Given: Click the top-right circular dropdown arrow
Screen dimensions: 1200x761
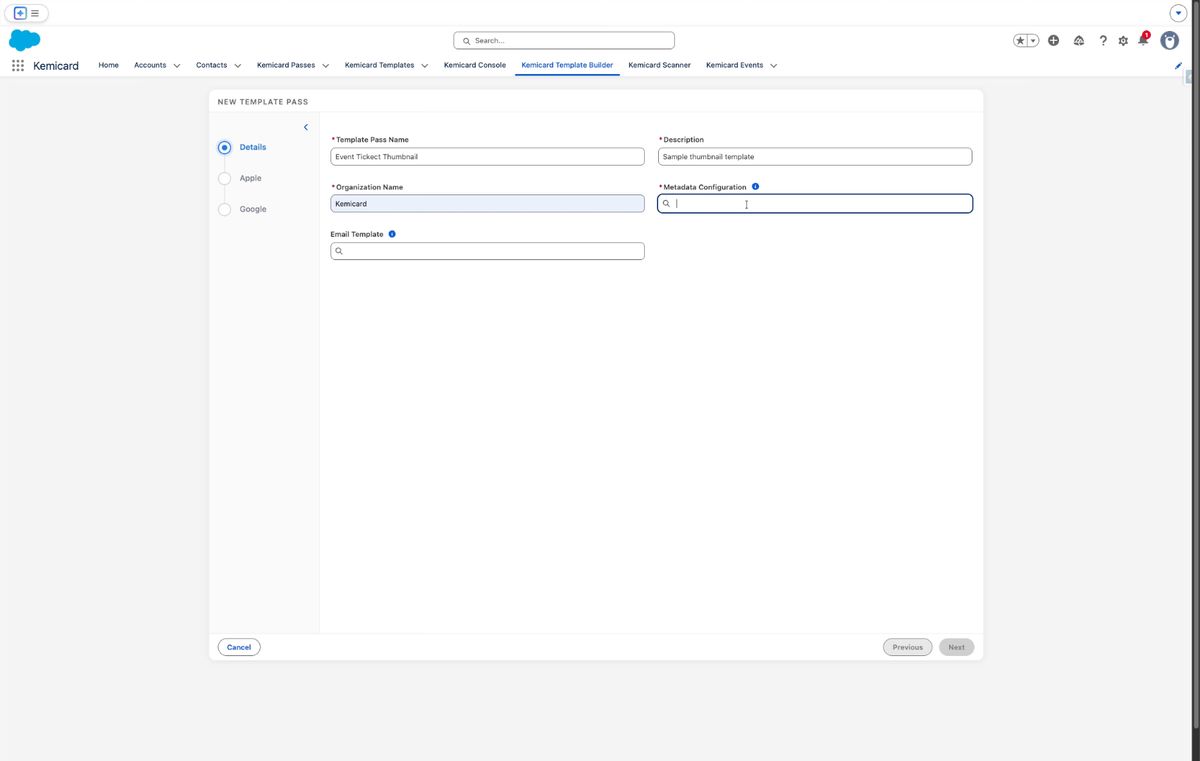Looking at the screenshot, I should pos(1178,13).
